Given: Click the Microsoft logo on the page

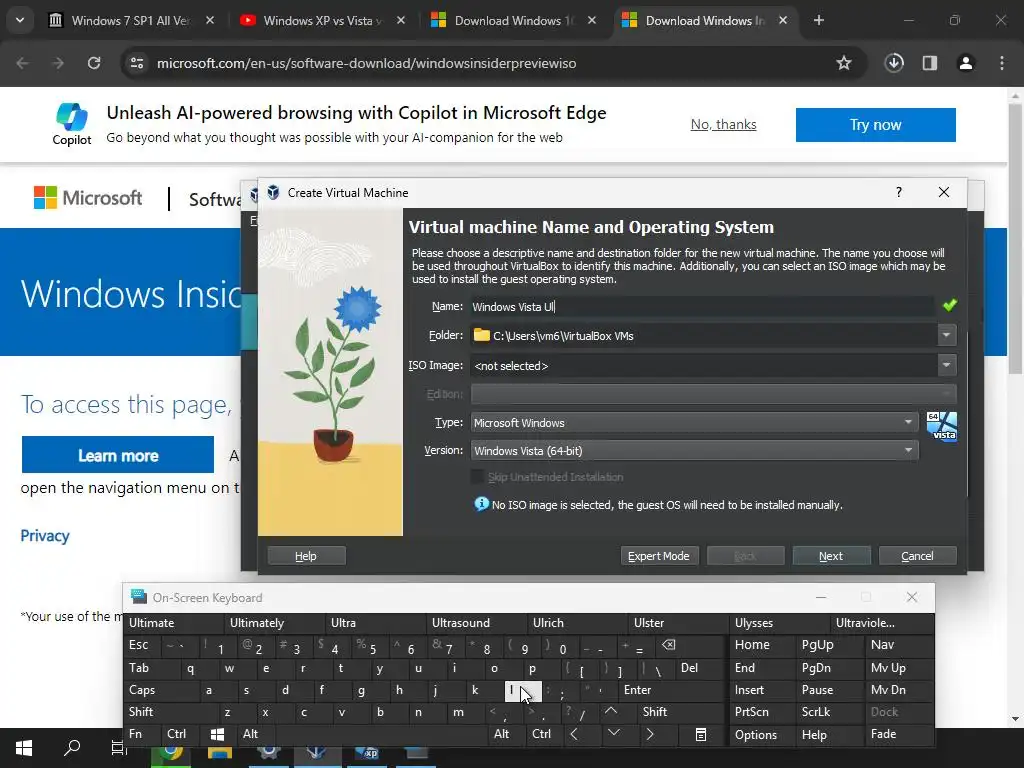Looking at the screenshot, I should 88,198.
